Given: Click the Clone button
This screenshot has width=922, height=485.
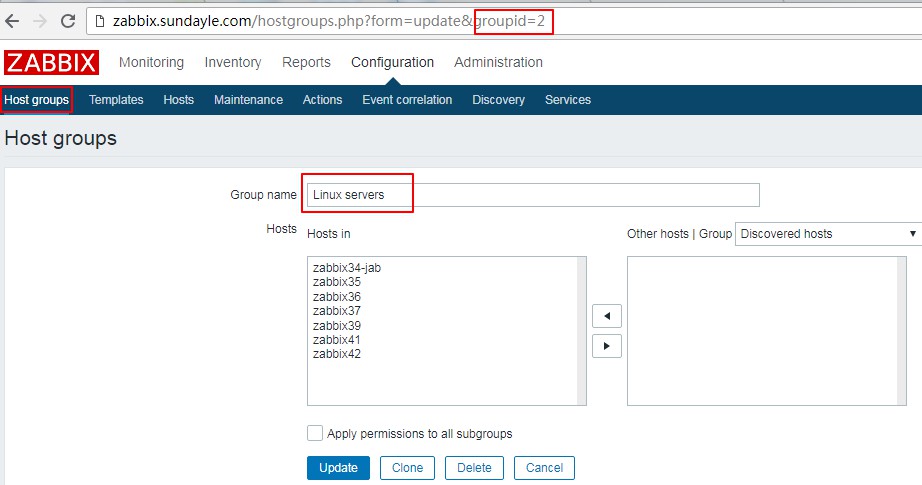Looking at the screenshot, I should tap(407, 467).
